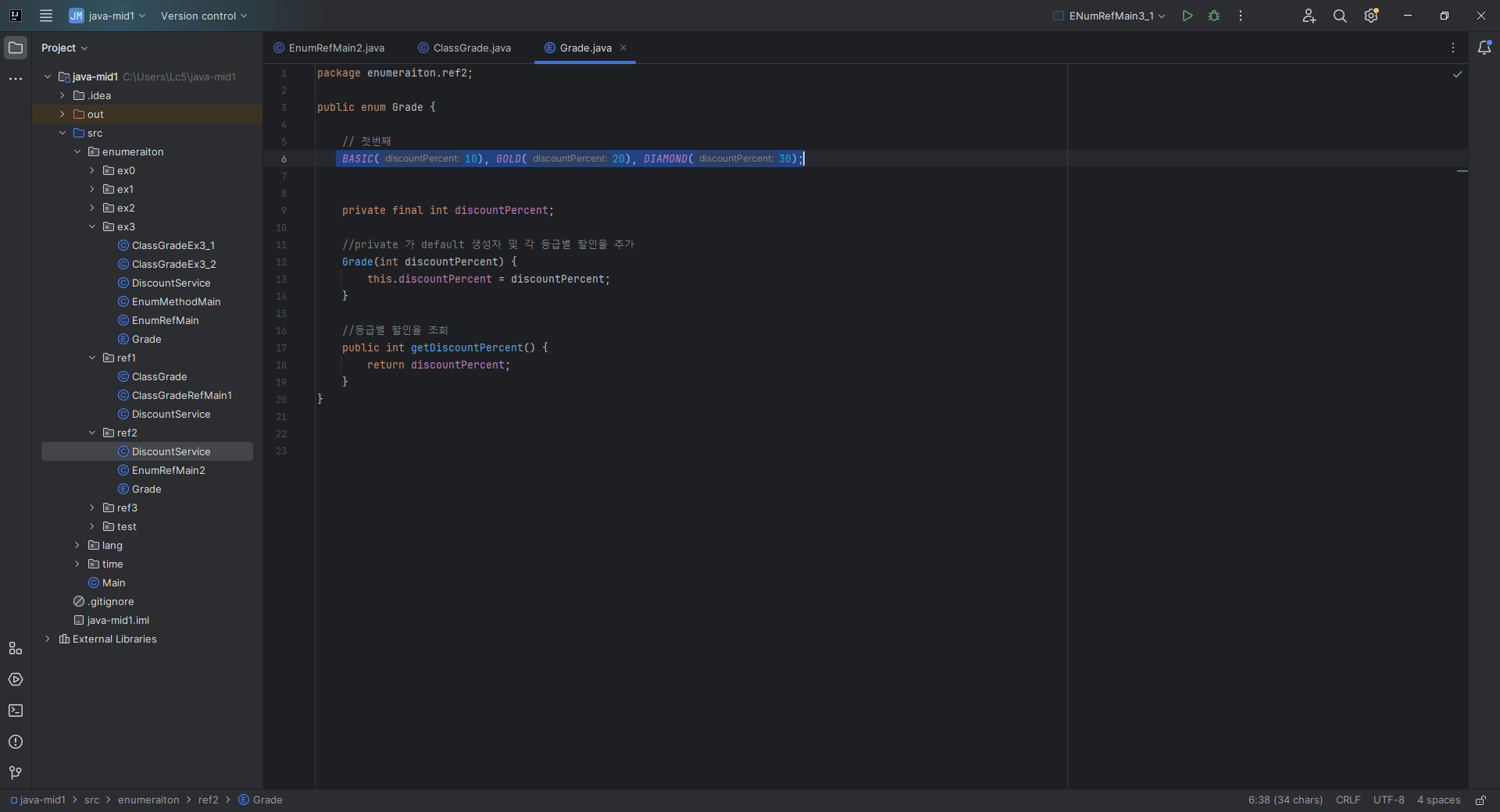This screenshot has height=812, width=1500.
Task: Open the main hamburger menu
Action: coord(46,16)
